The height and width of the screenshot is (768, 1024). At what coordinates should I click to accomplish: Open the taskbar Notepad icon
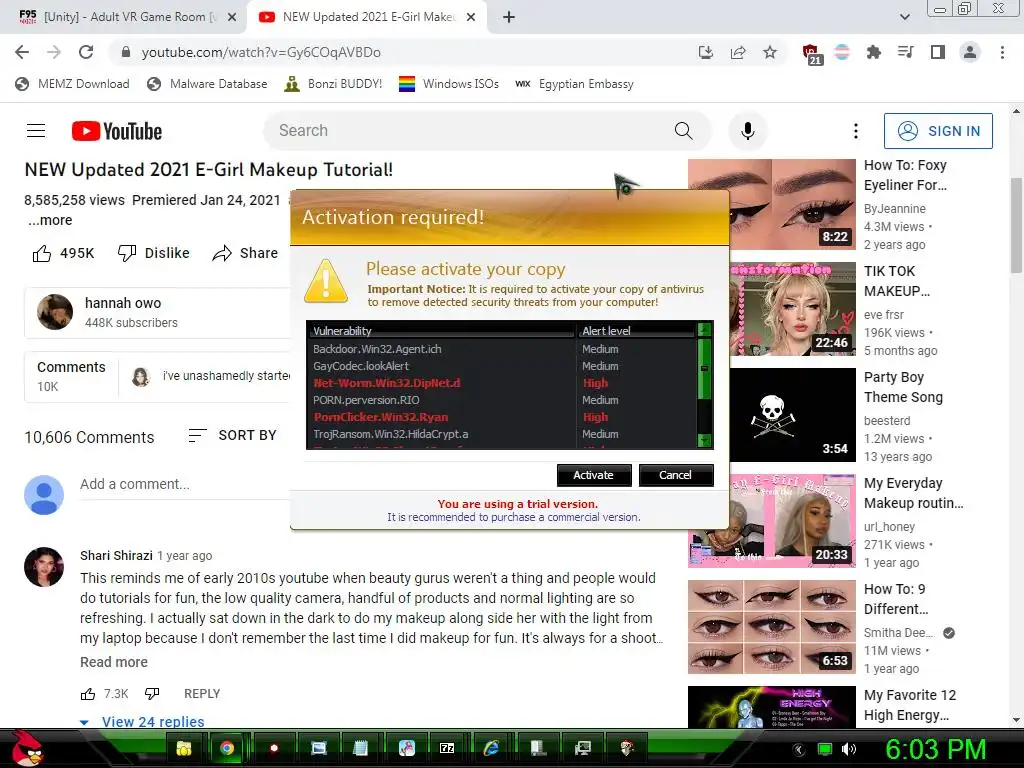(360, 748)
